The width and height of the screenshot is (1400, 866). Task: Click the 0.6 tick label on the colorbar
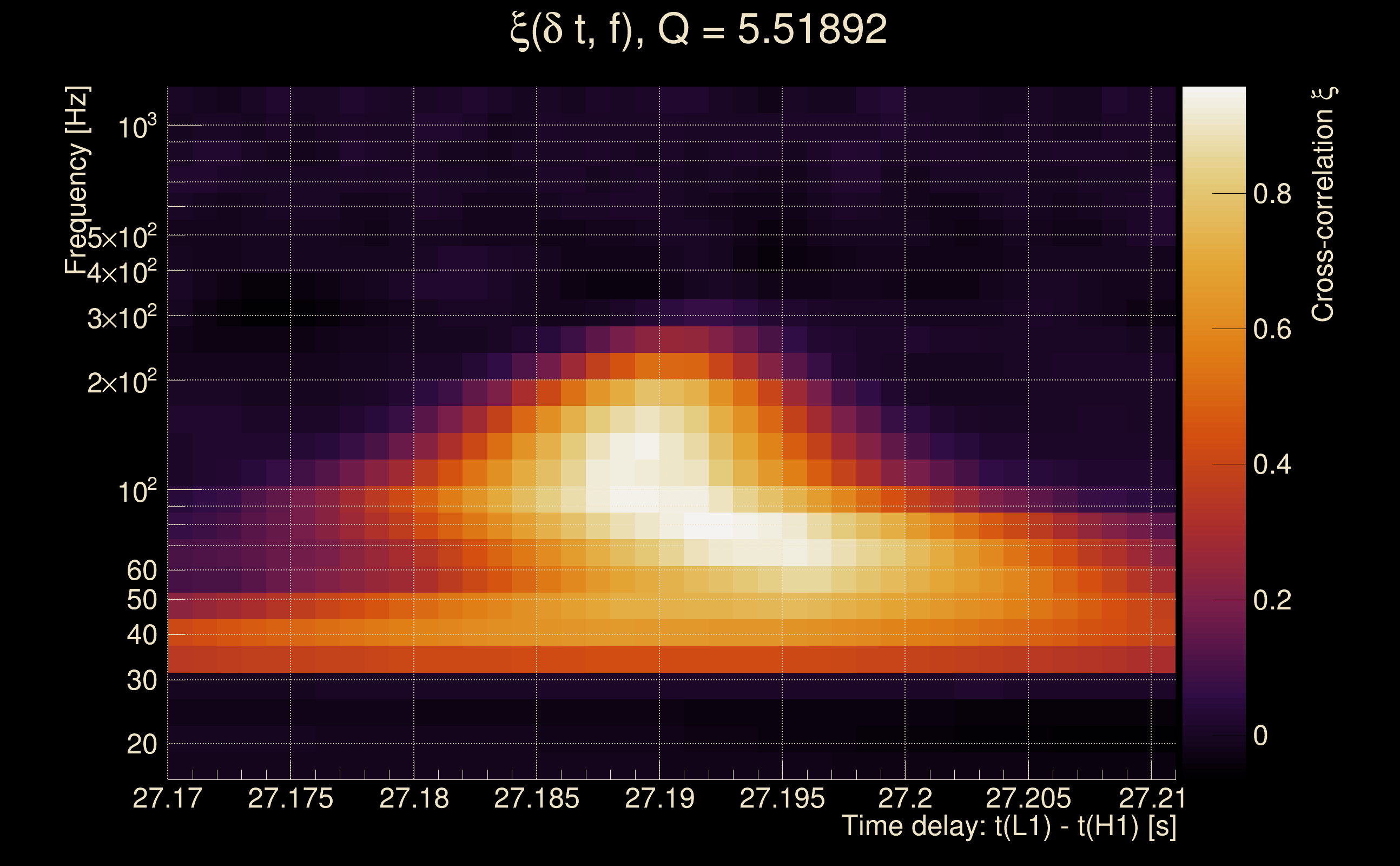1272,329
